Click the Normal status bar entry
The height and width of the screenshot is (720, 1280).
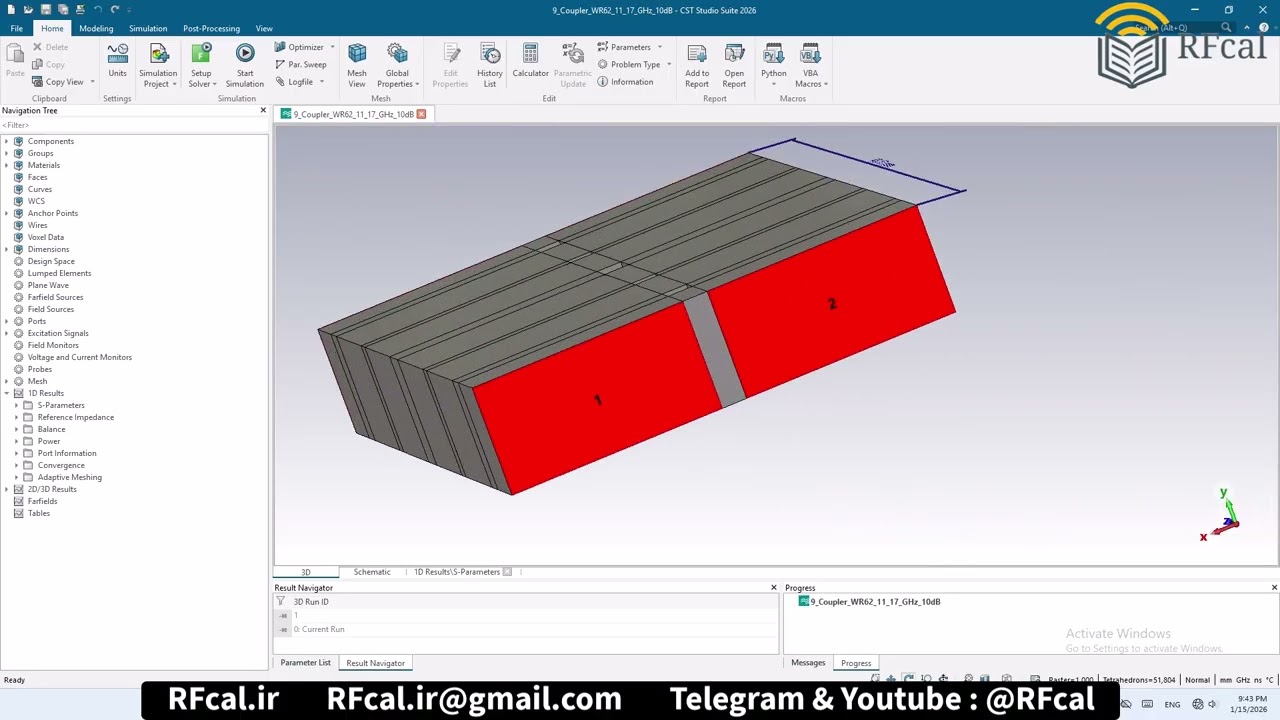click(x=1197, y=680)
